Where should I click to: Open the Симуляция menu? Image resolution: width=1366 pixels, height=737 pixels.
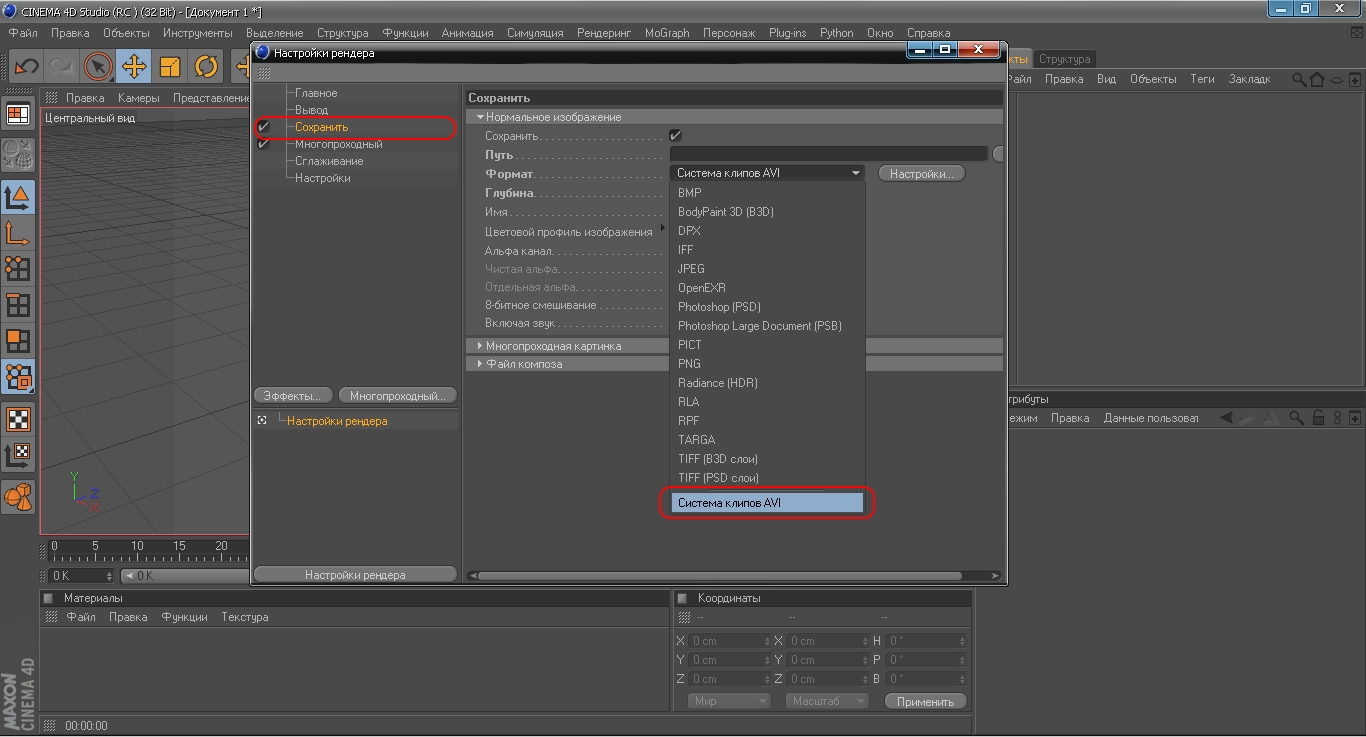coord(535,33)
